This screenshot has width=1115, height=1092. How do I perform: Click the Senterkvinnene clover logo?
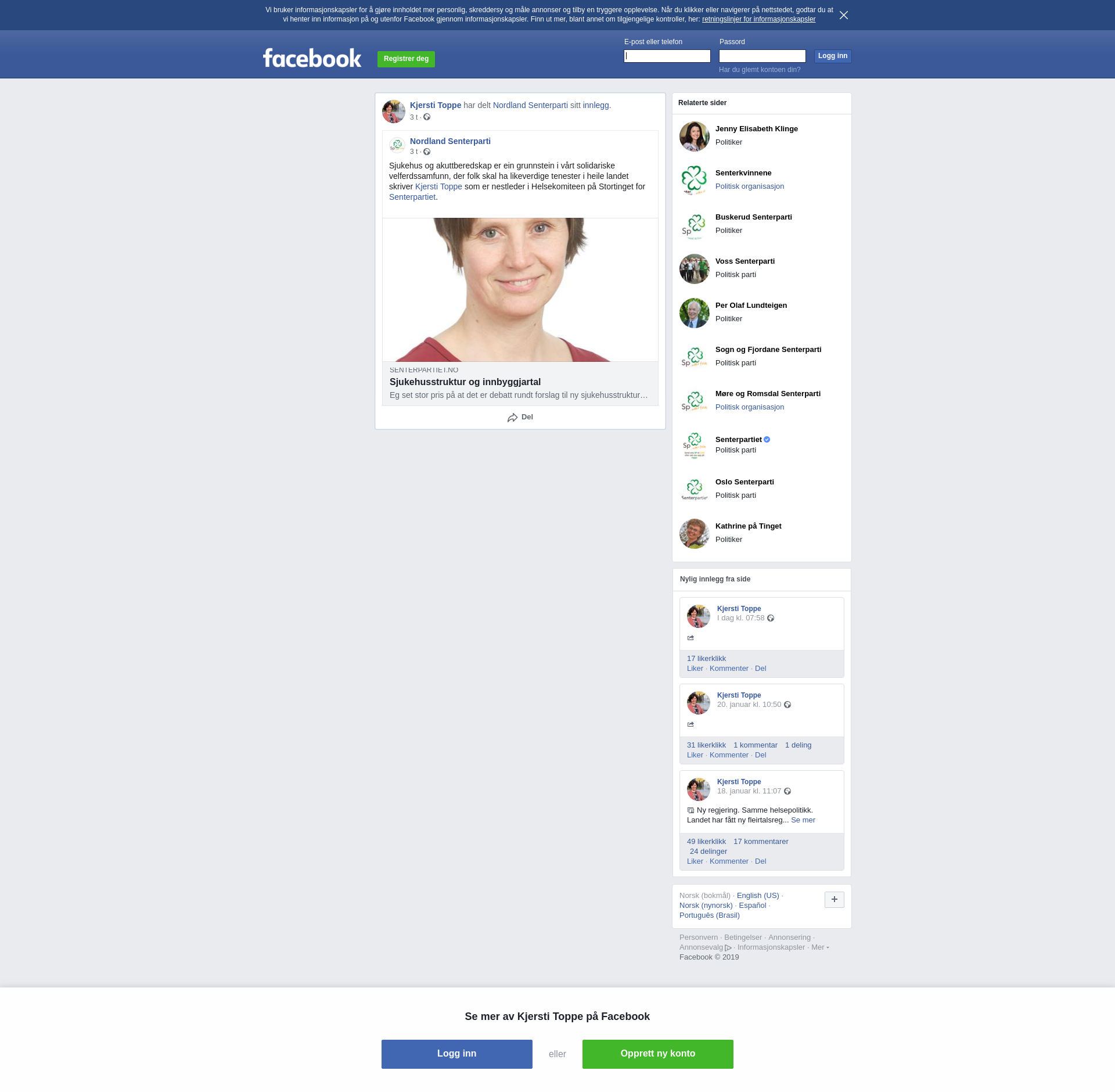point(695,181)
